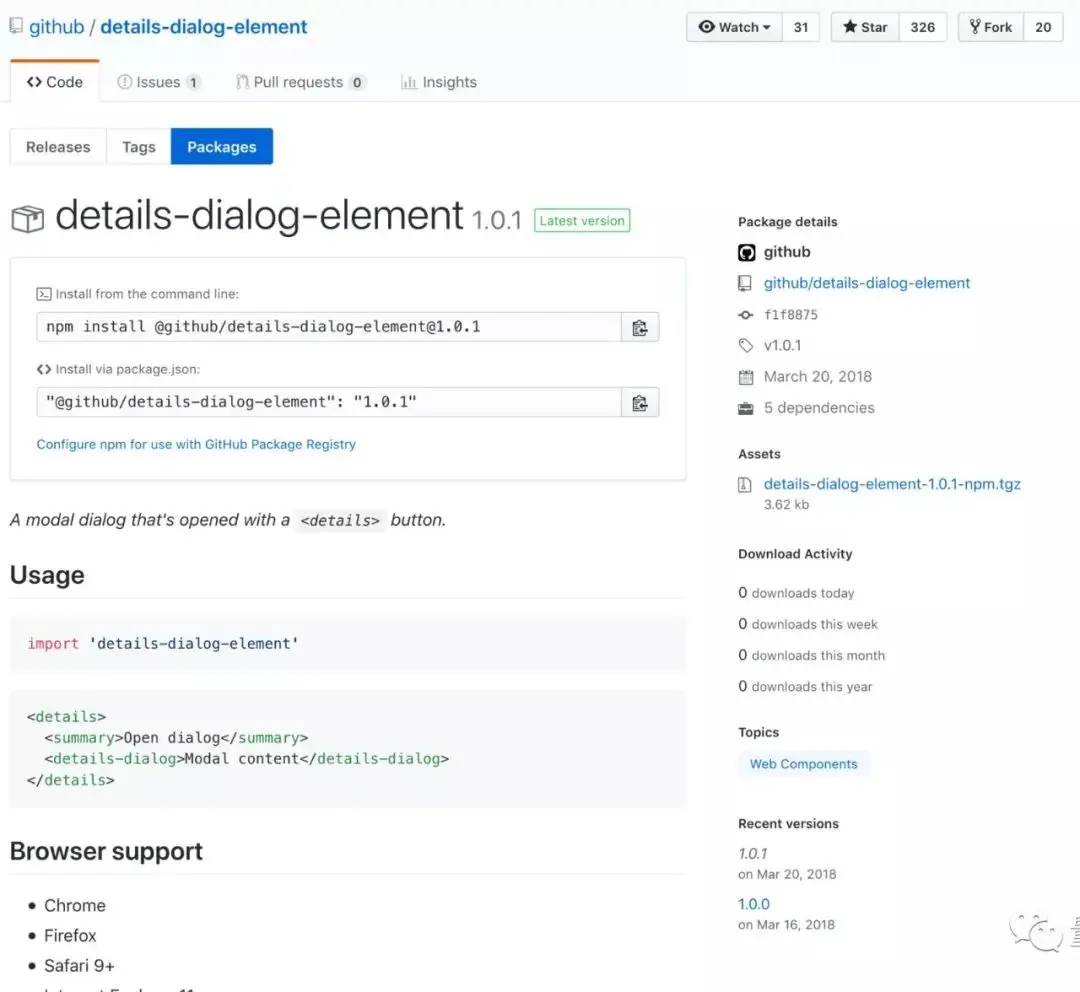The width and height of the screenshot is (1080, 992).
Task: Copy the npm install command to clipboard
Action: 640,327
